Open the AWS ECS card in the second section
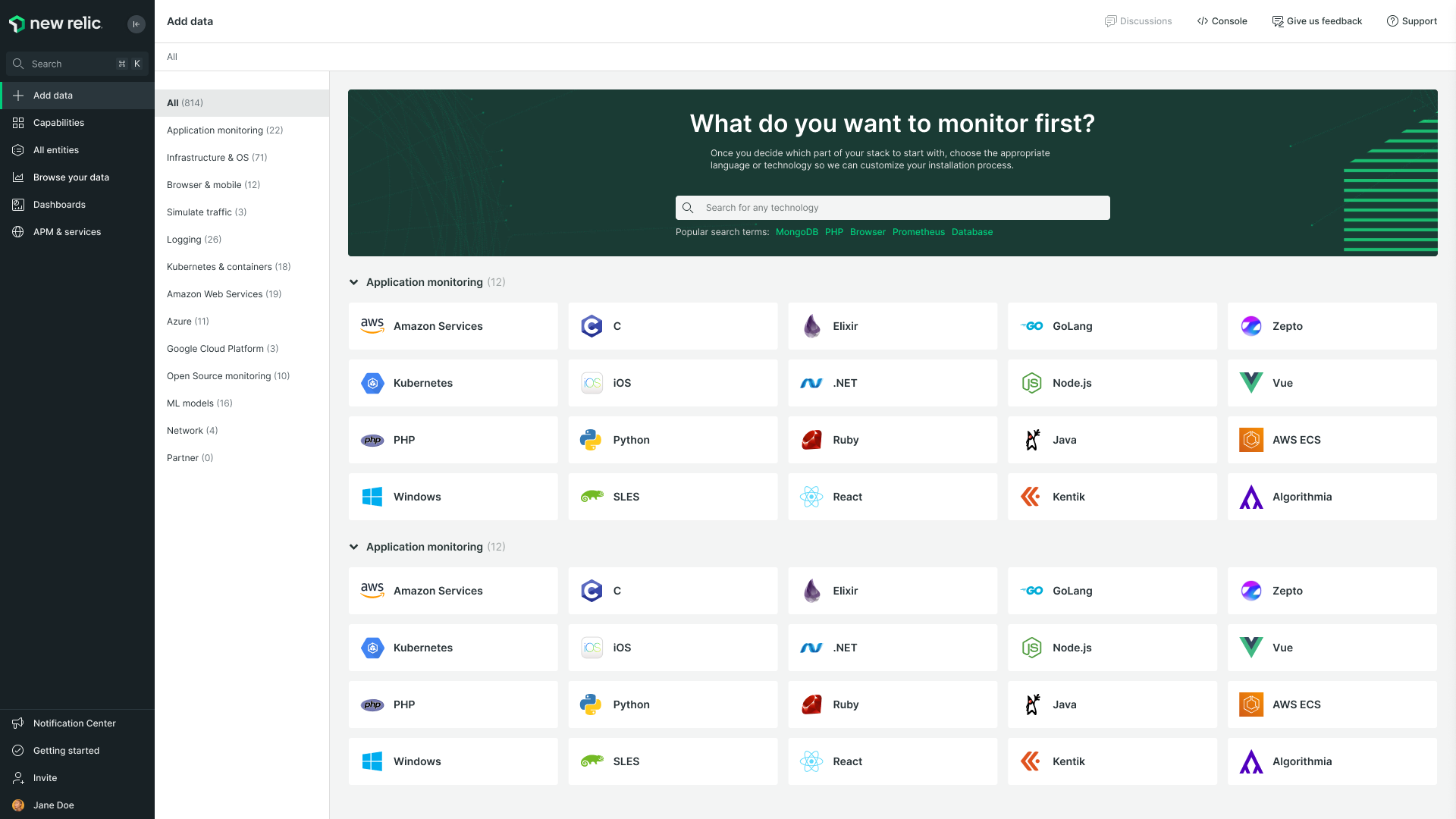The image size is (1456, 819). (x=1332, y=704)
